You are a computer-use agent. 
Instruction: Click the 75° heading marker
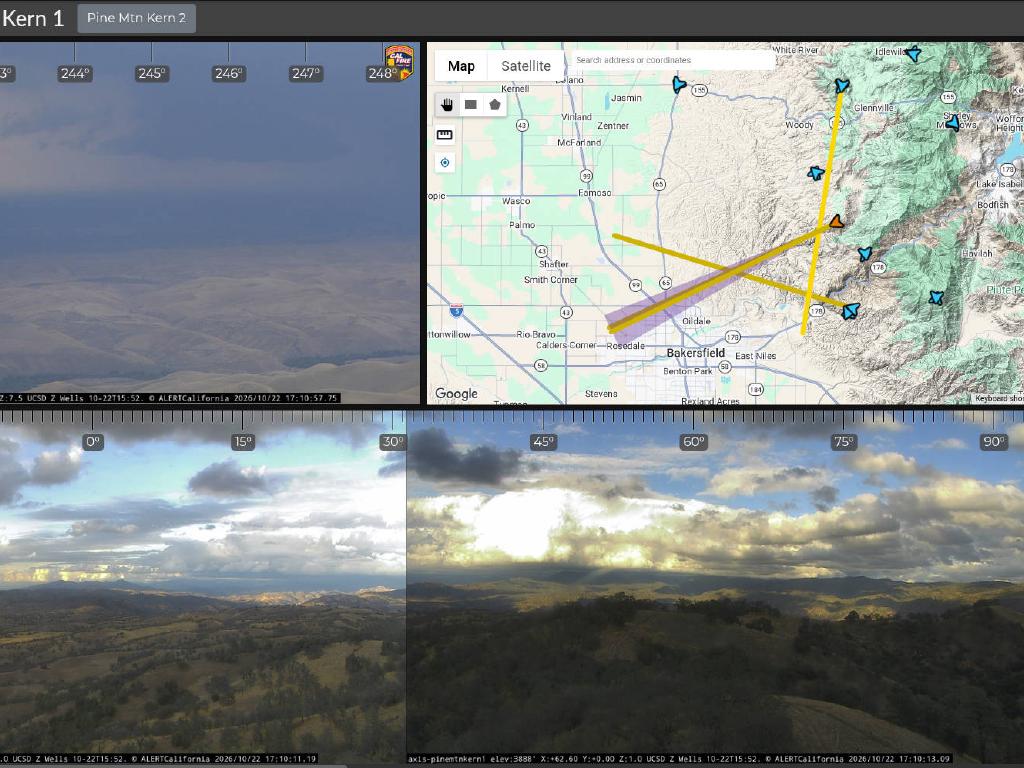coord(844,442)
